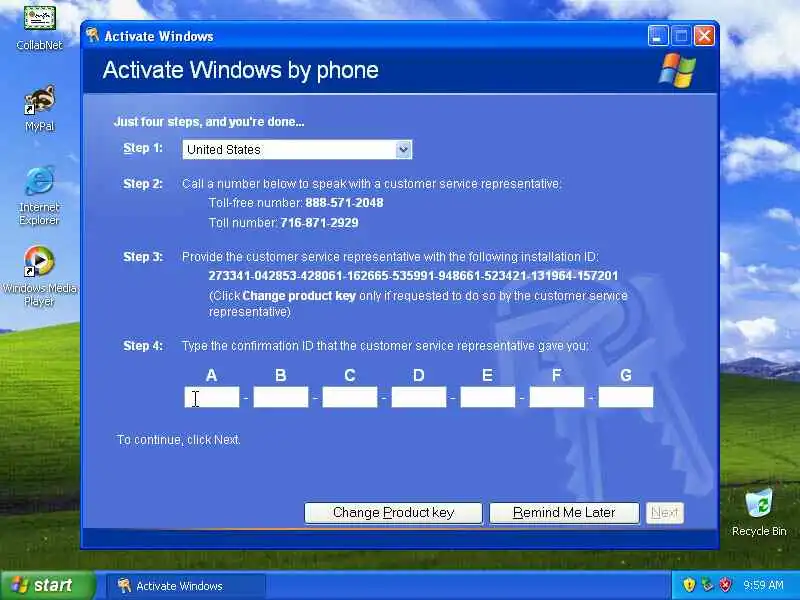Select the Internet Explorer desktop icon
The width and height of the screenshot is (800, 600).
tap(39, 195)
